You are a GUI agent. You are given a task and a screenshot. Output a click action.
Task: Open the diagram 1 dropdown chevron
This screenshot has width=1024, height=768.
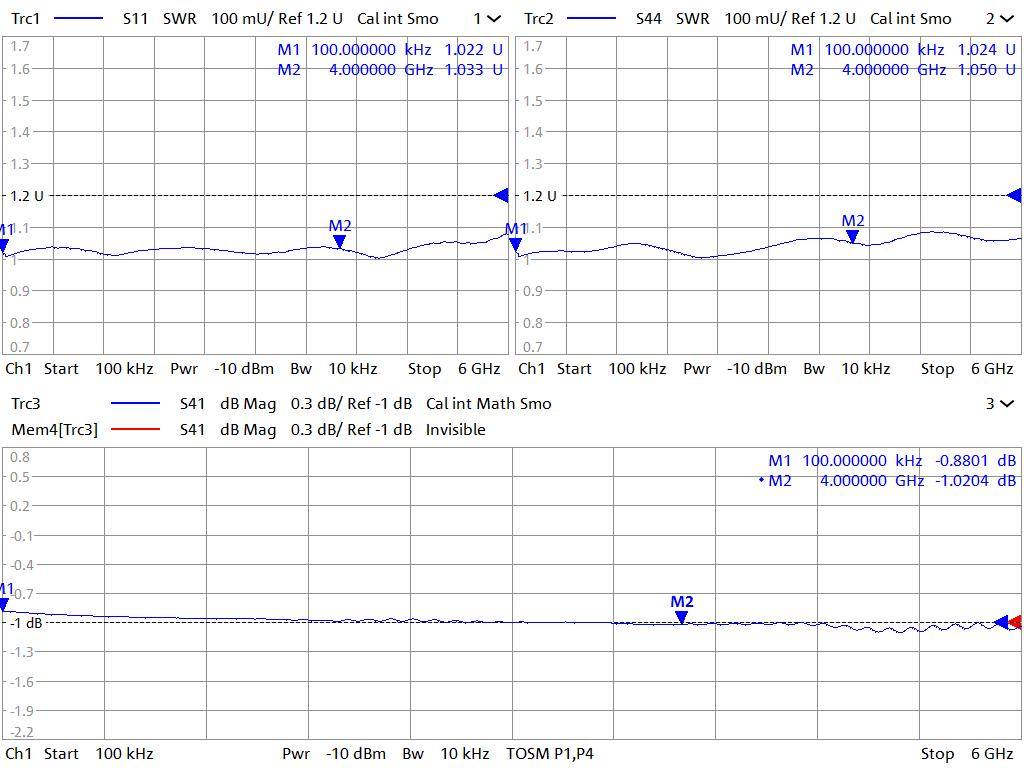[494, 19]
